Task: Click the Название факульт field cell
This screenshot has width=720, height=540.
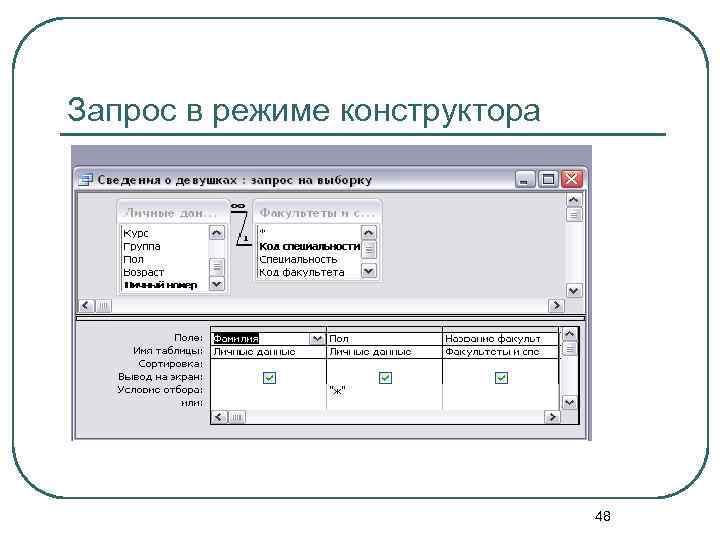Action: click(x=501, y=339)
